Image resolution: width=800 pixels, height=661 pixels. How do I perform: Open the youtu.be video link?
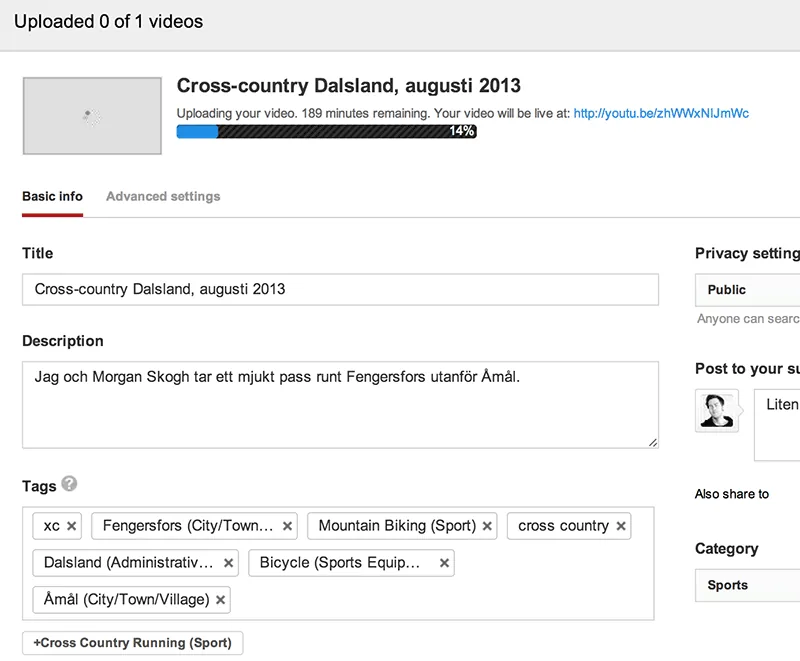point(661,113)
